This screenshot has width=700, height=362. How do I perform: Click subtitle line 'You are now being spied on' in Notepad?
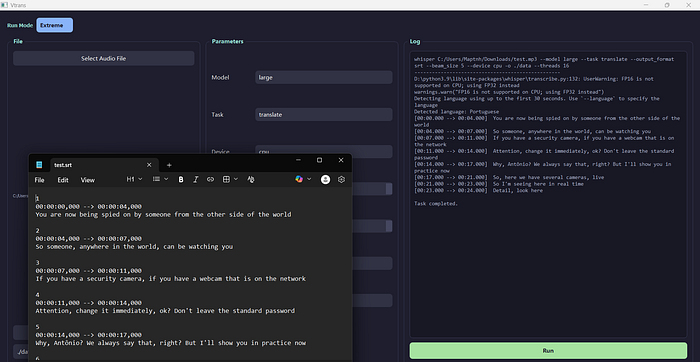[x=163, y=214]
